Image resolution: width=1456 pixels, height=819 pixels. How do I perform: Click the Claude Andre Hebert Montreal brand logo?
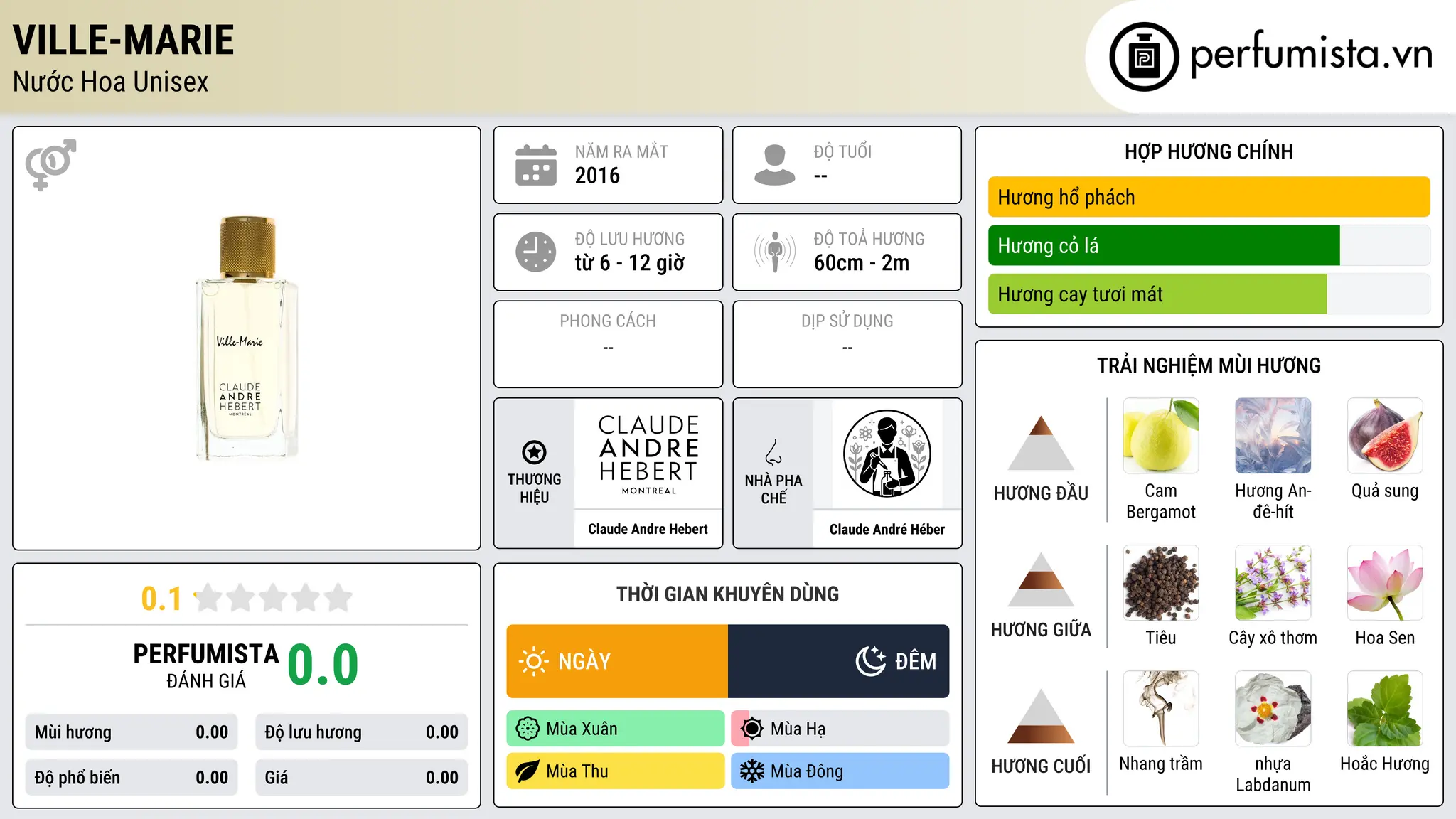648,454
